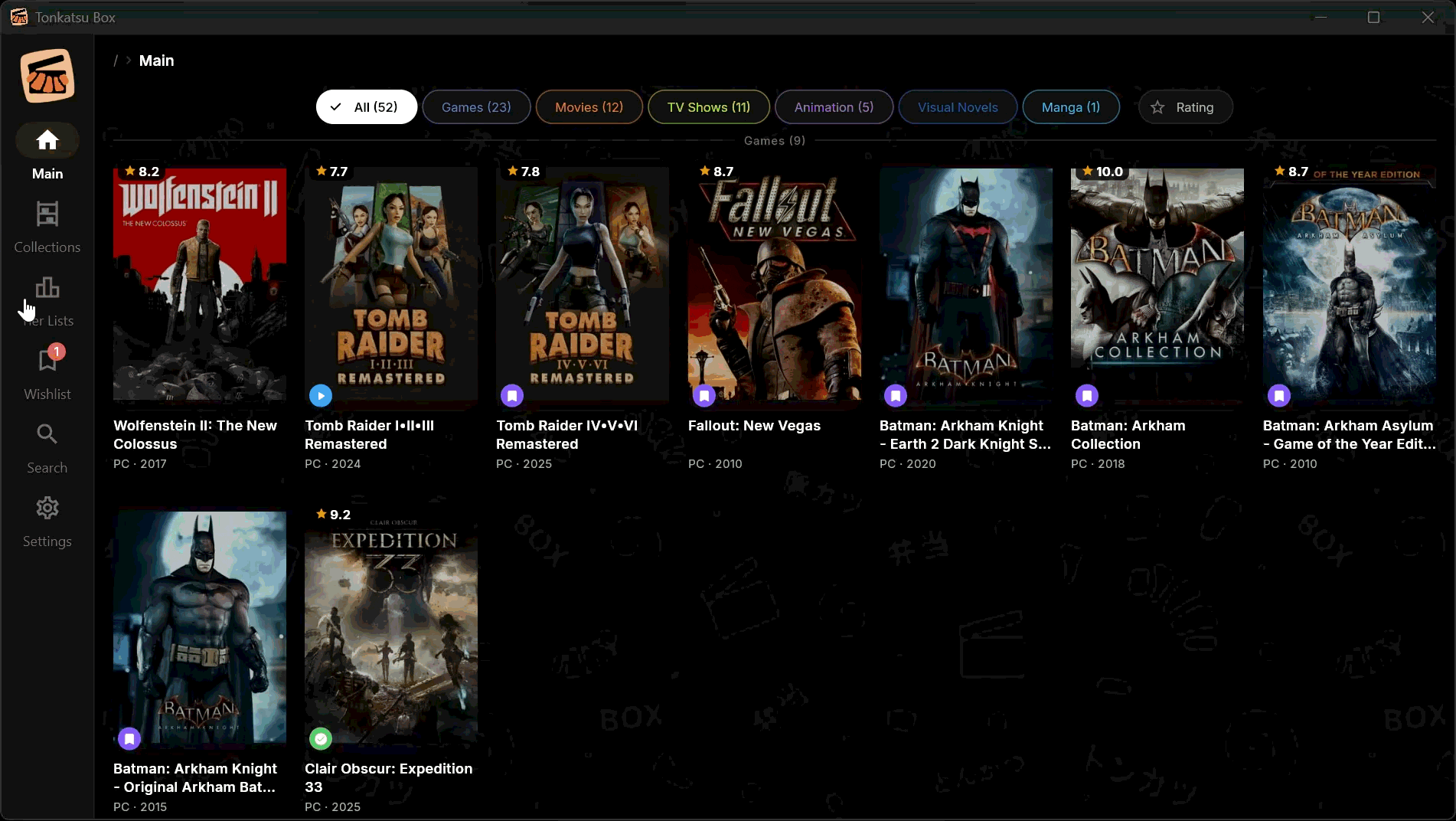Filter by Games (23)

pos(476,107)
